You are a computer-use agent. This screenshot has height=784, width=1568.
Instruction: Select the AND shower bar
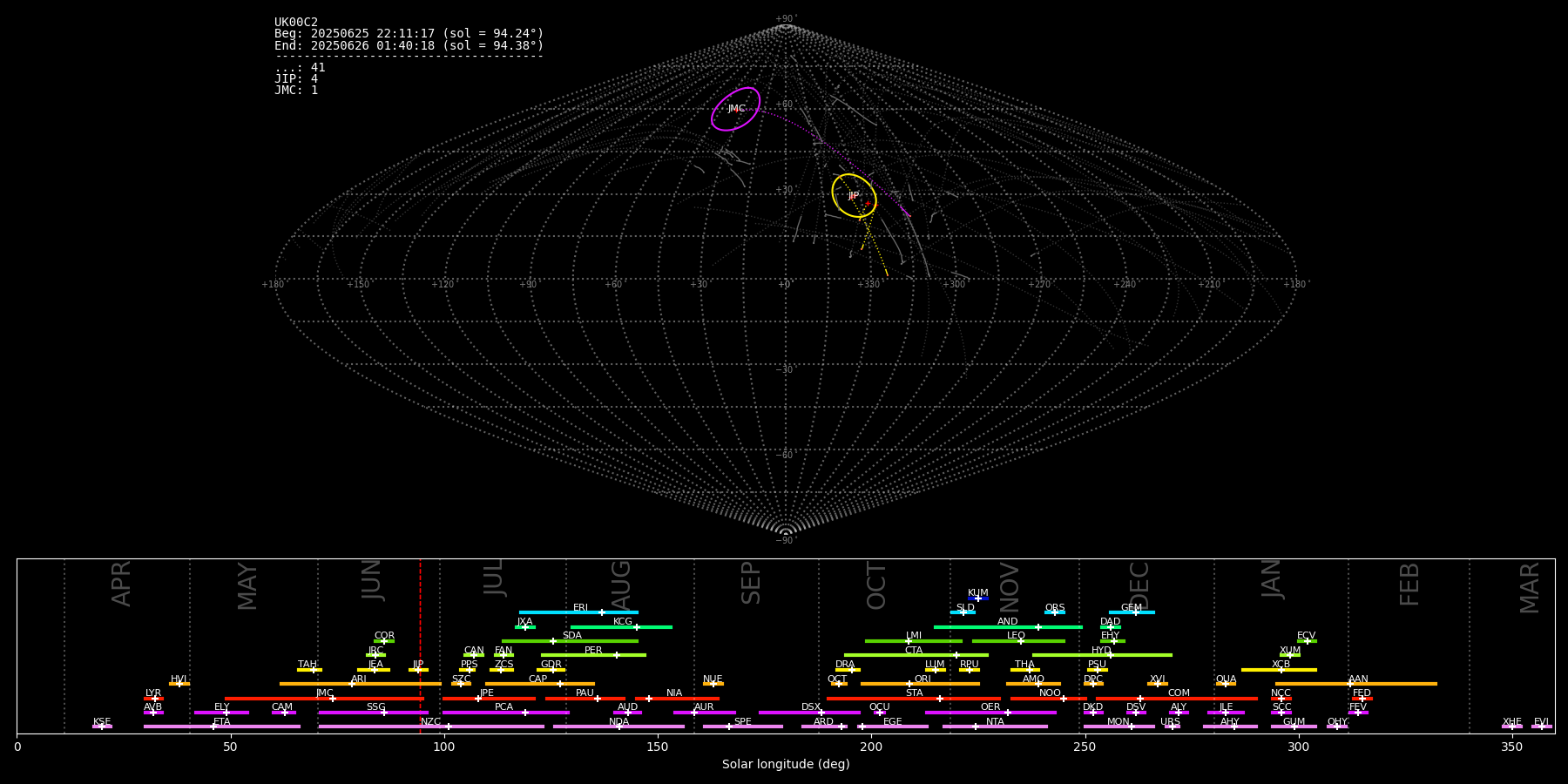pos(1008,626)
